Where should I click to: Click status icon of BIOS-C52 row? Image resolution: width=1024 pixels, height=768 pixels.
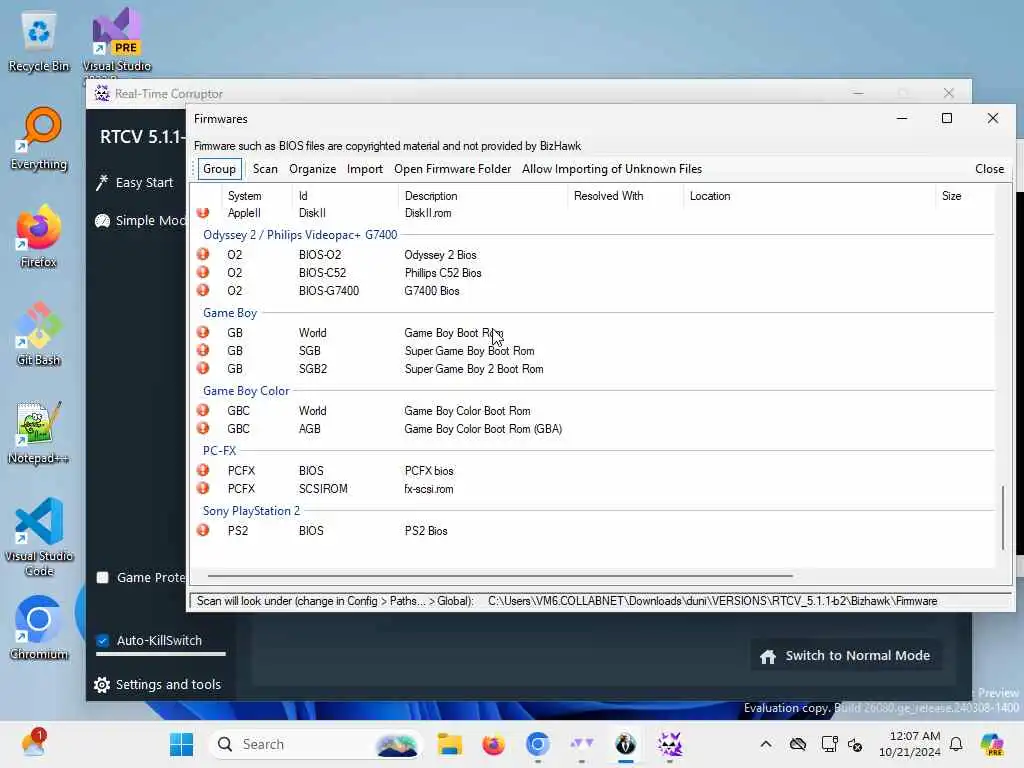203,272
